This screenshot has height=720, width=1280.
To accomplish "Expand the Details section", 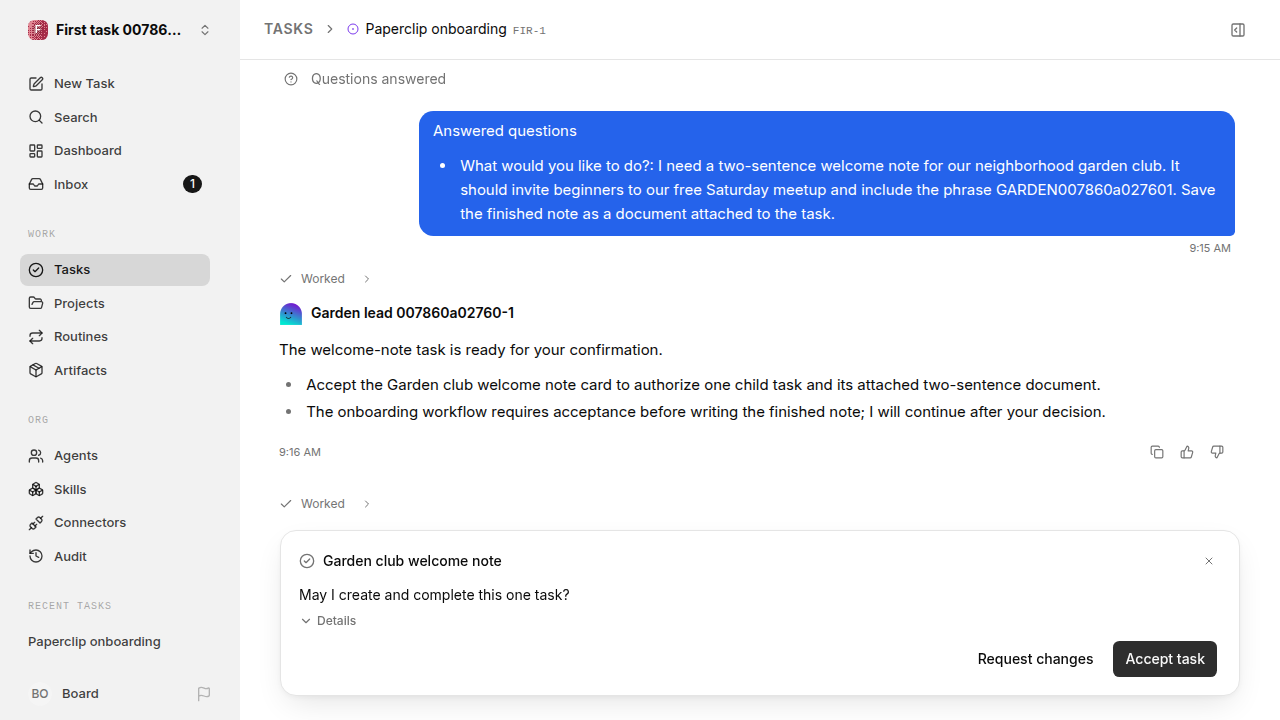I will [328, 621].
